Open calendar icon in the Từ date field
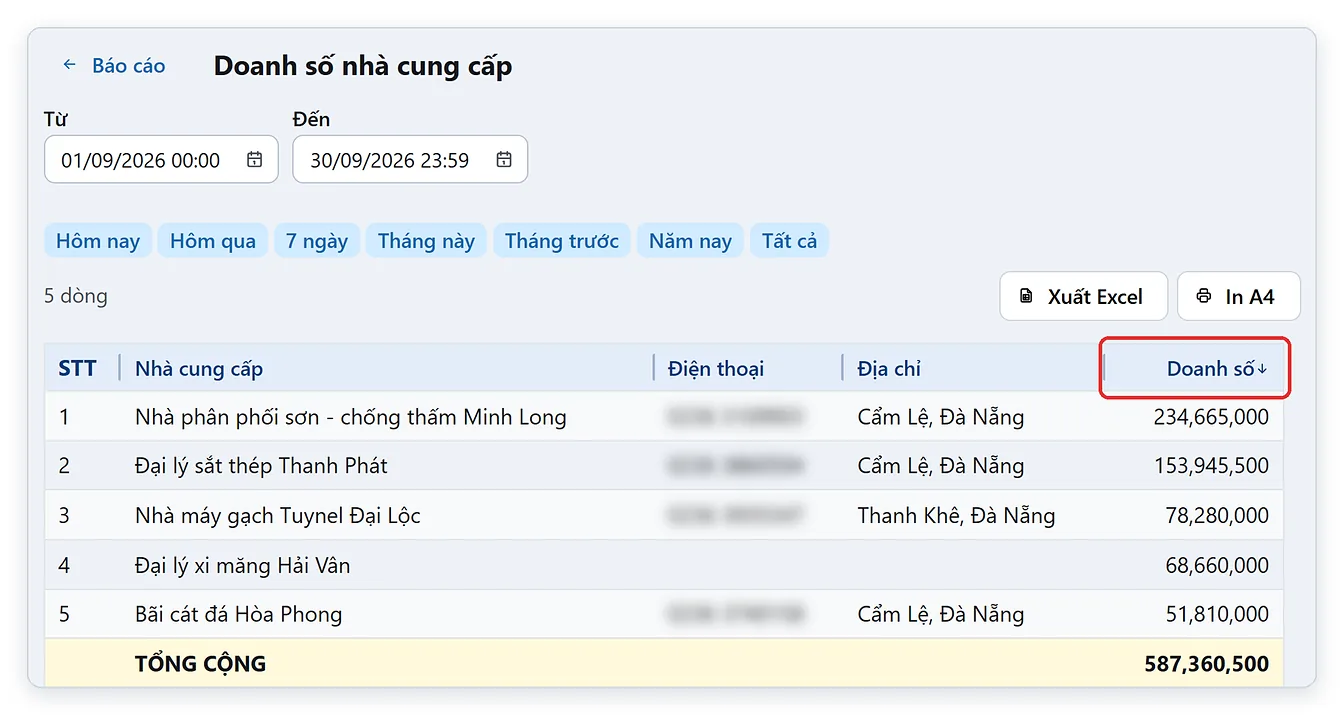The width and height of the screenshot is (1344, 715). (x=255, y=160)
